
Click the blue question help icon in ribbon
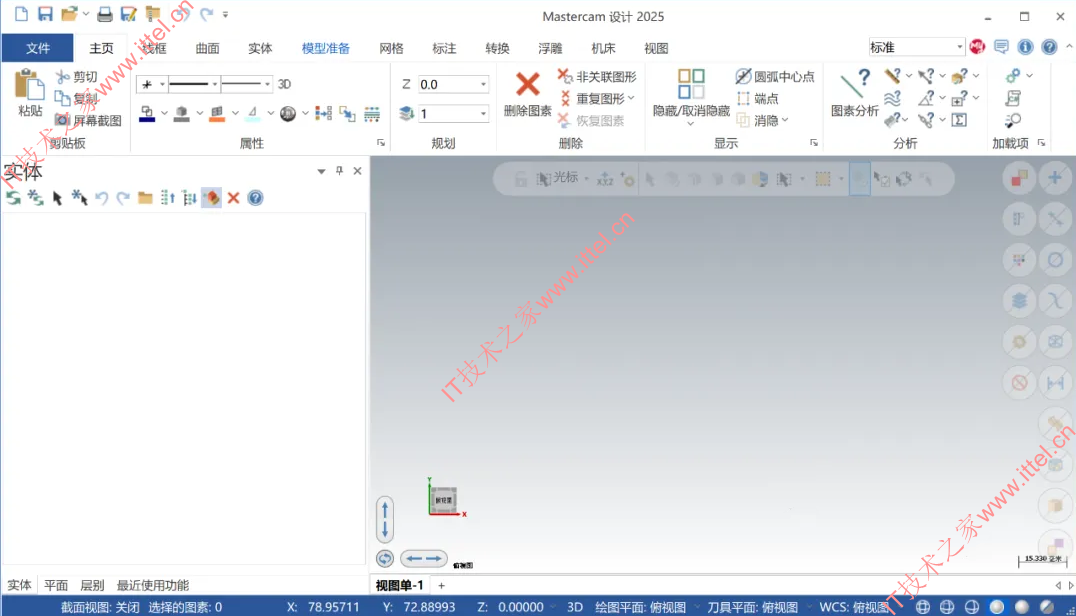pyautogui.click(x=1049, y=47)
